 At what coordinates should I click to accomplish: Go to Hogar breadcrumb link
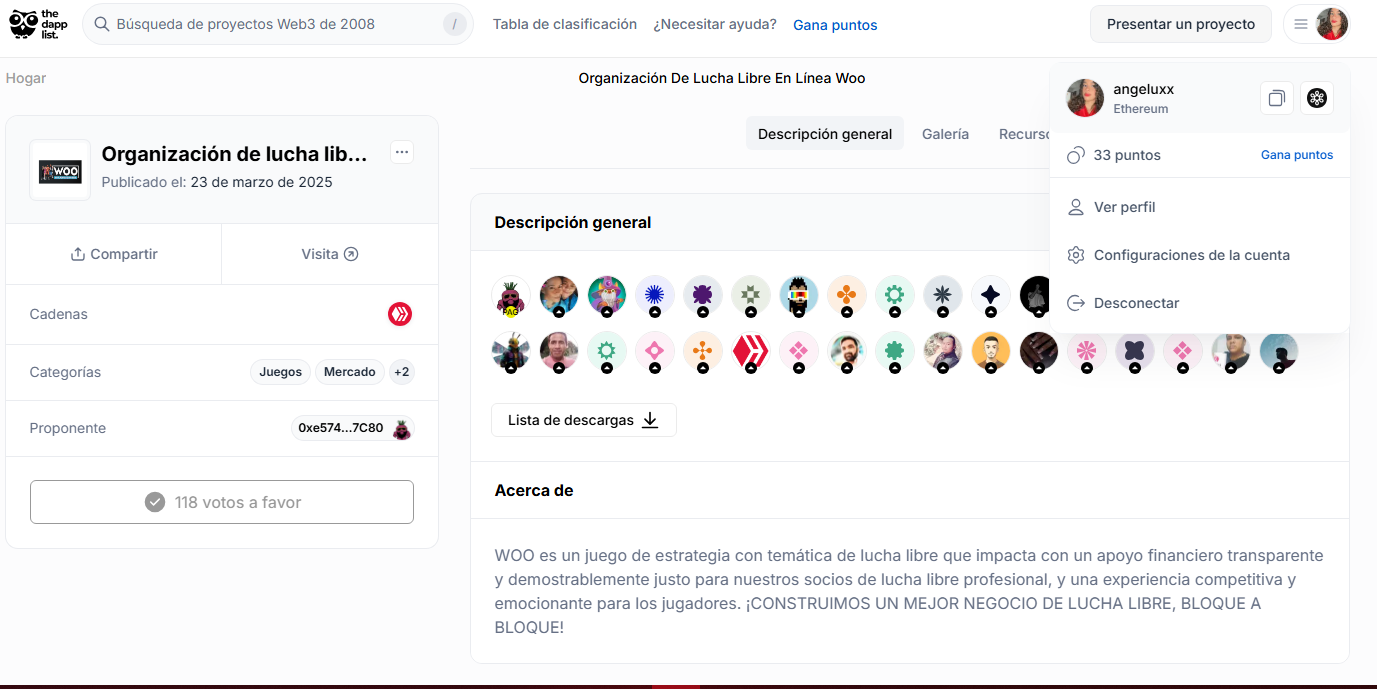point(26,78)
